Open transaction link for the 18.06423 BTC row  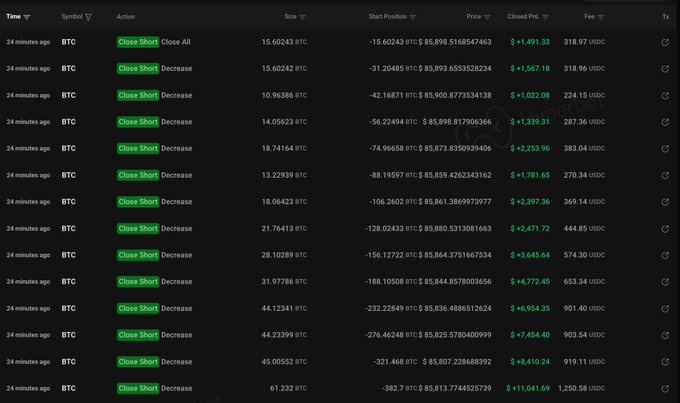[x=665, y=202]
